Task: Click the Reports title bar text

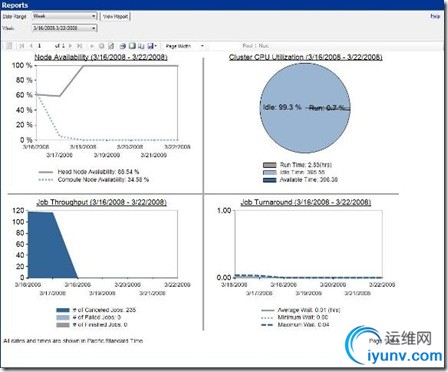Action: (15, 5)
